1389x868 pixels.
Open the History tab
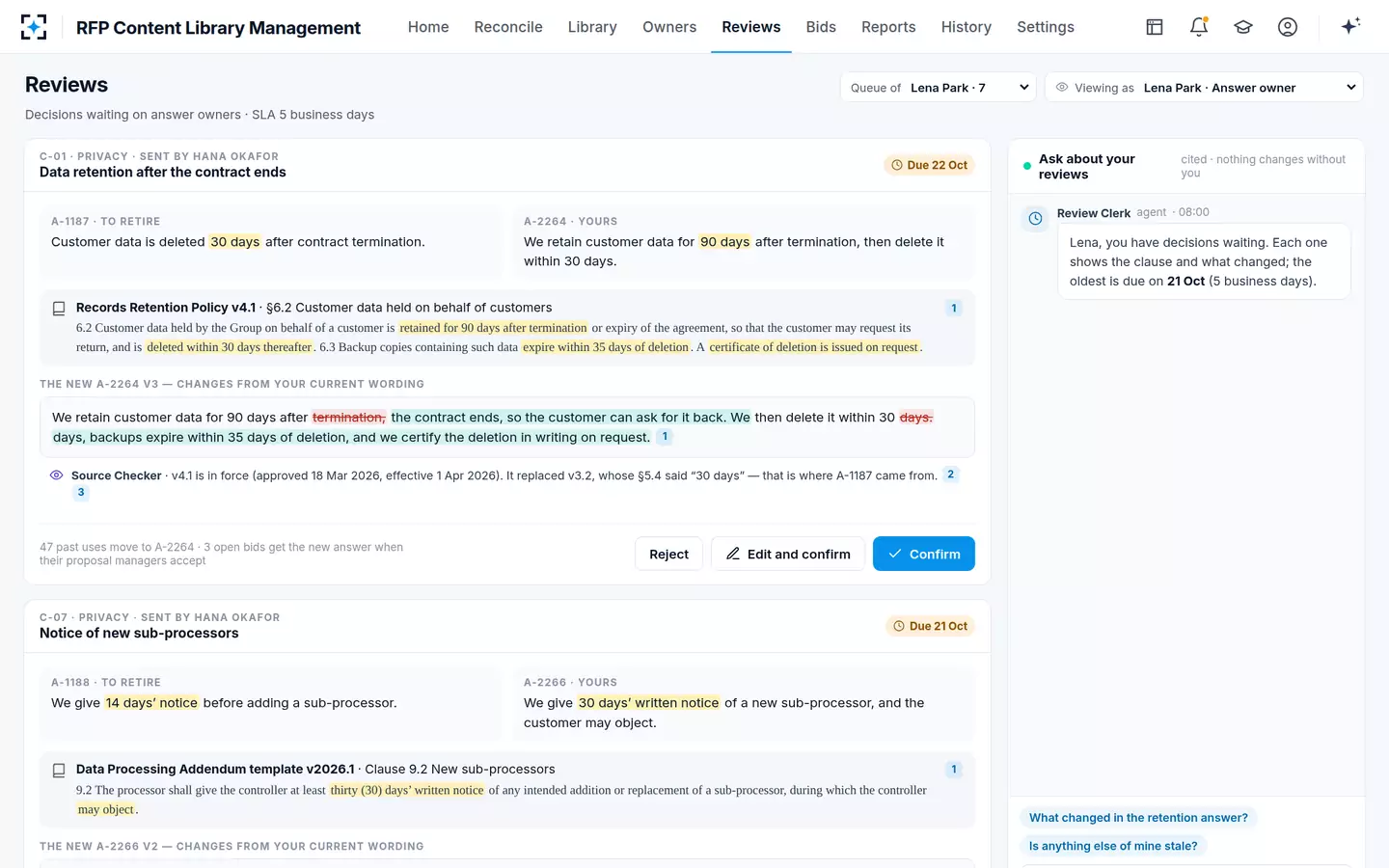pyautogui.click(x=967, y=27)
